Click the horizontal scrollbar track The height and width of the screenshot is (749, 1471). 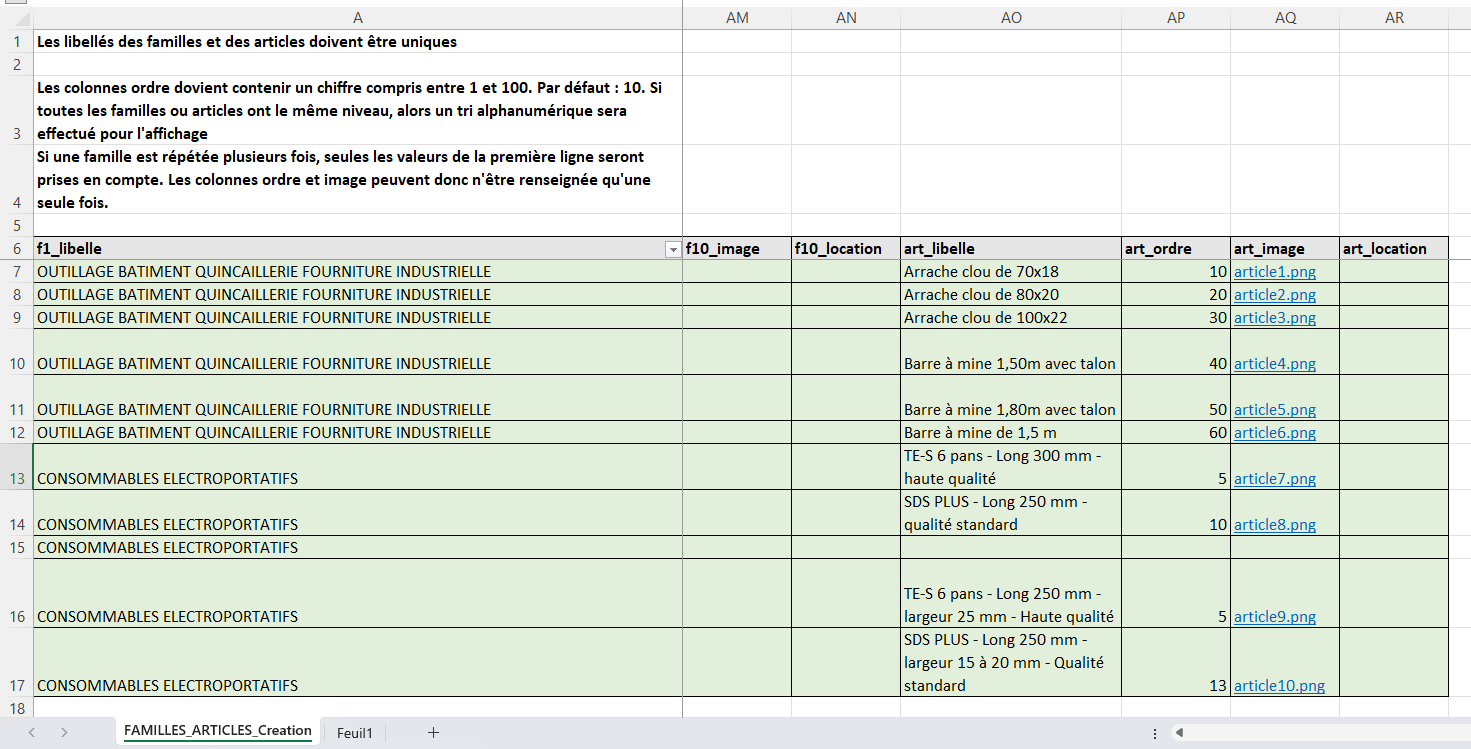click(1320, 733)
